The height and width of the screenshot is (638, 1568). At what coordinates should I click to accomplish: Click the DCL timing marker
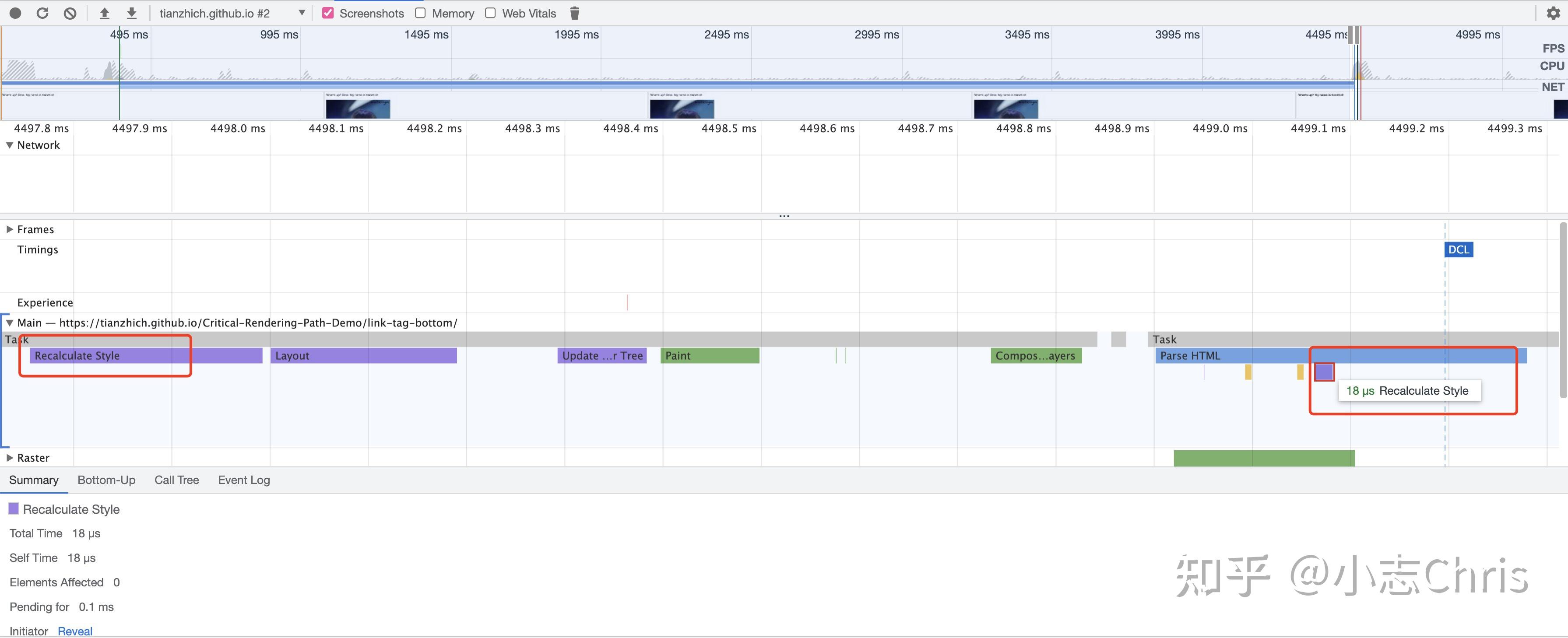coord(1459,249)
